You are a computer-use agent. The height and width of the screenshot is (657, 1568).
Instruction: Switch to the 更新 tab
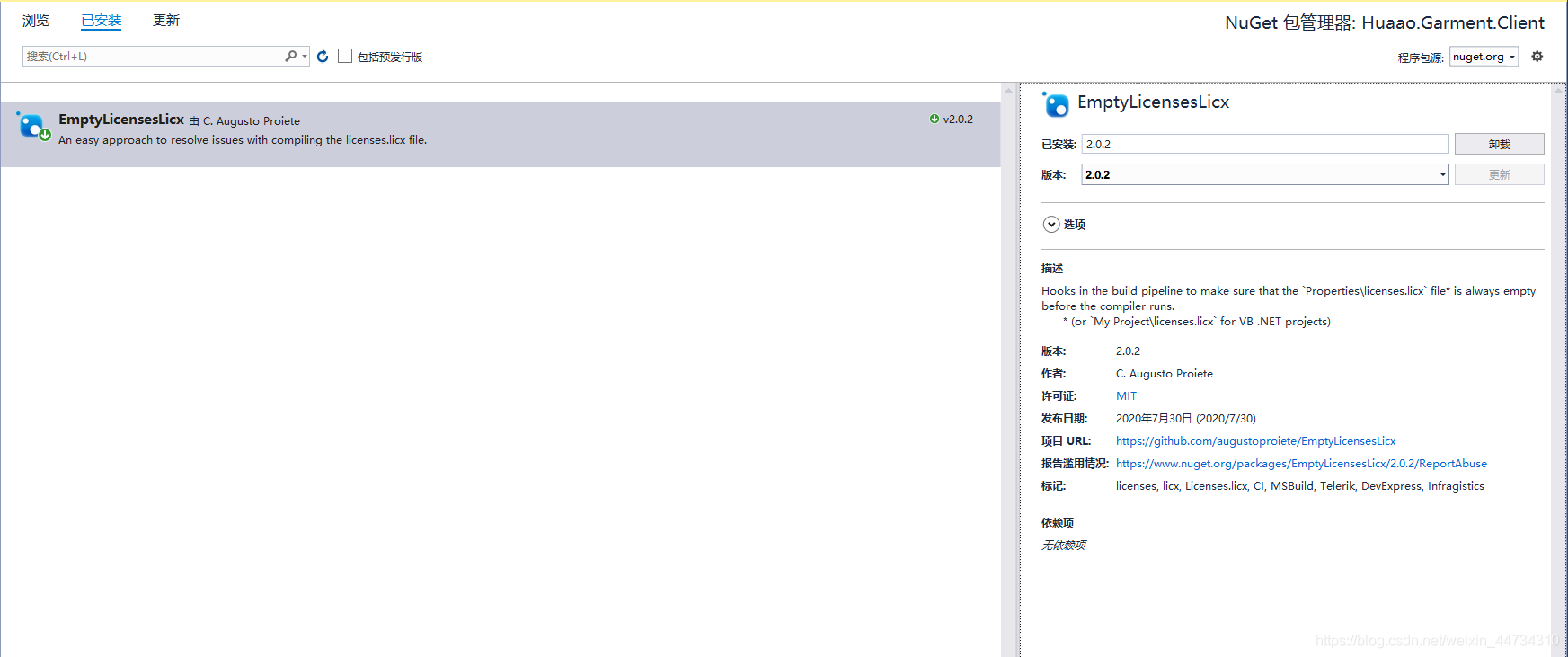166,21
